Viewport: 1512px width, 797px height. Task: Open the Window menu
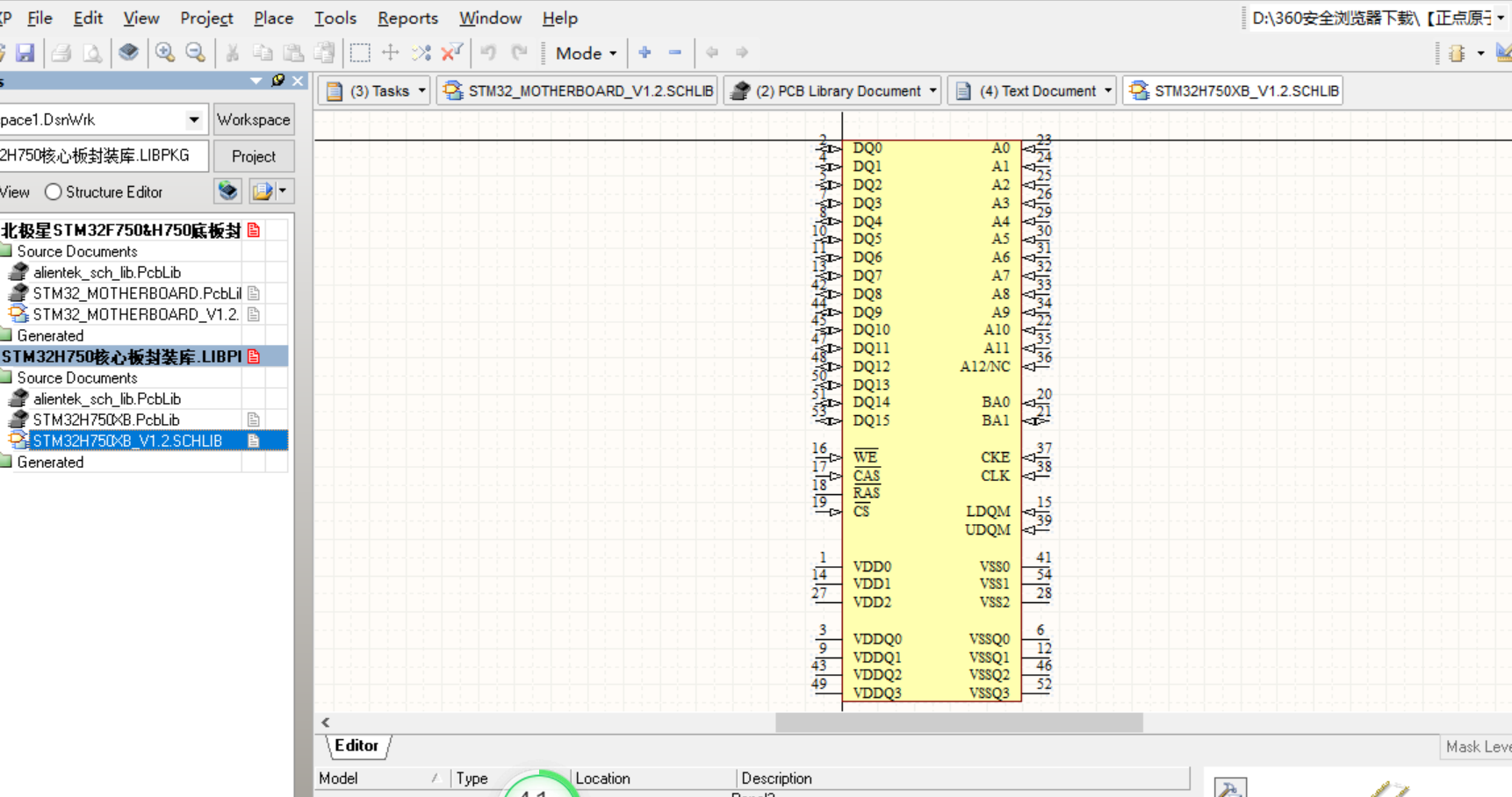(x=490, y=18)
